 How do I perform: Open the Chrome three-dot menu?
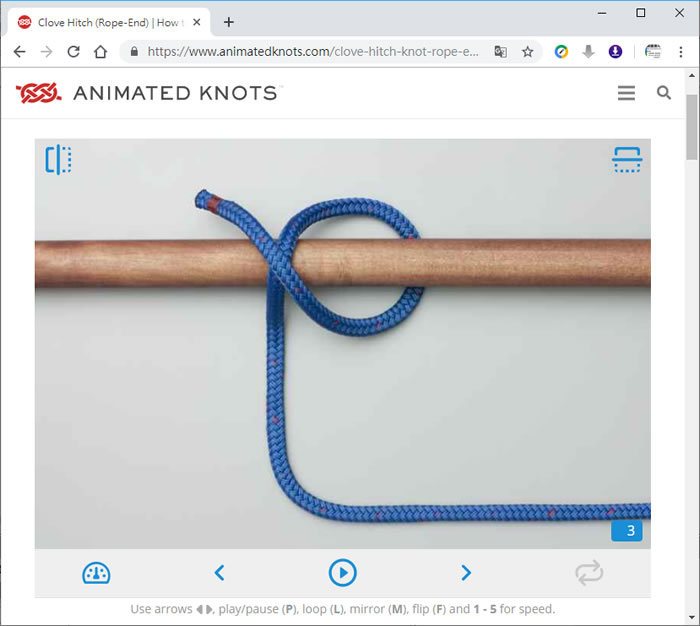[681, 52]
